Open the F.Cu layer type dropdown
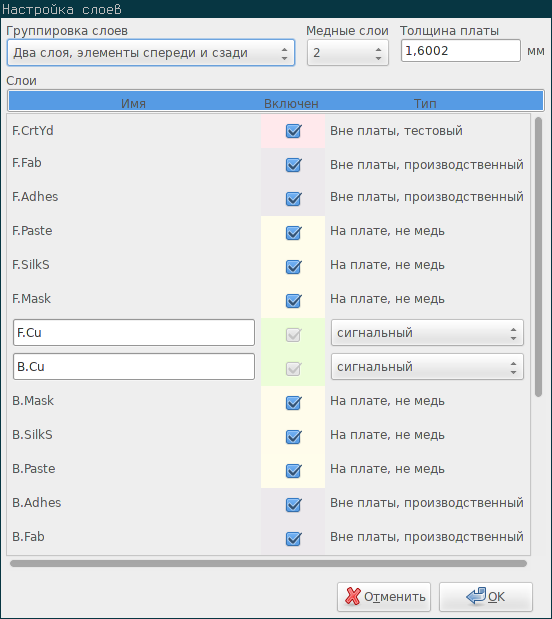This screenshot has width=552, height=619. coord(427,333)
